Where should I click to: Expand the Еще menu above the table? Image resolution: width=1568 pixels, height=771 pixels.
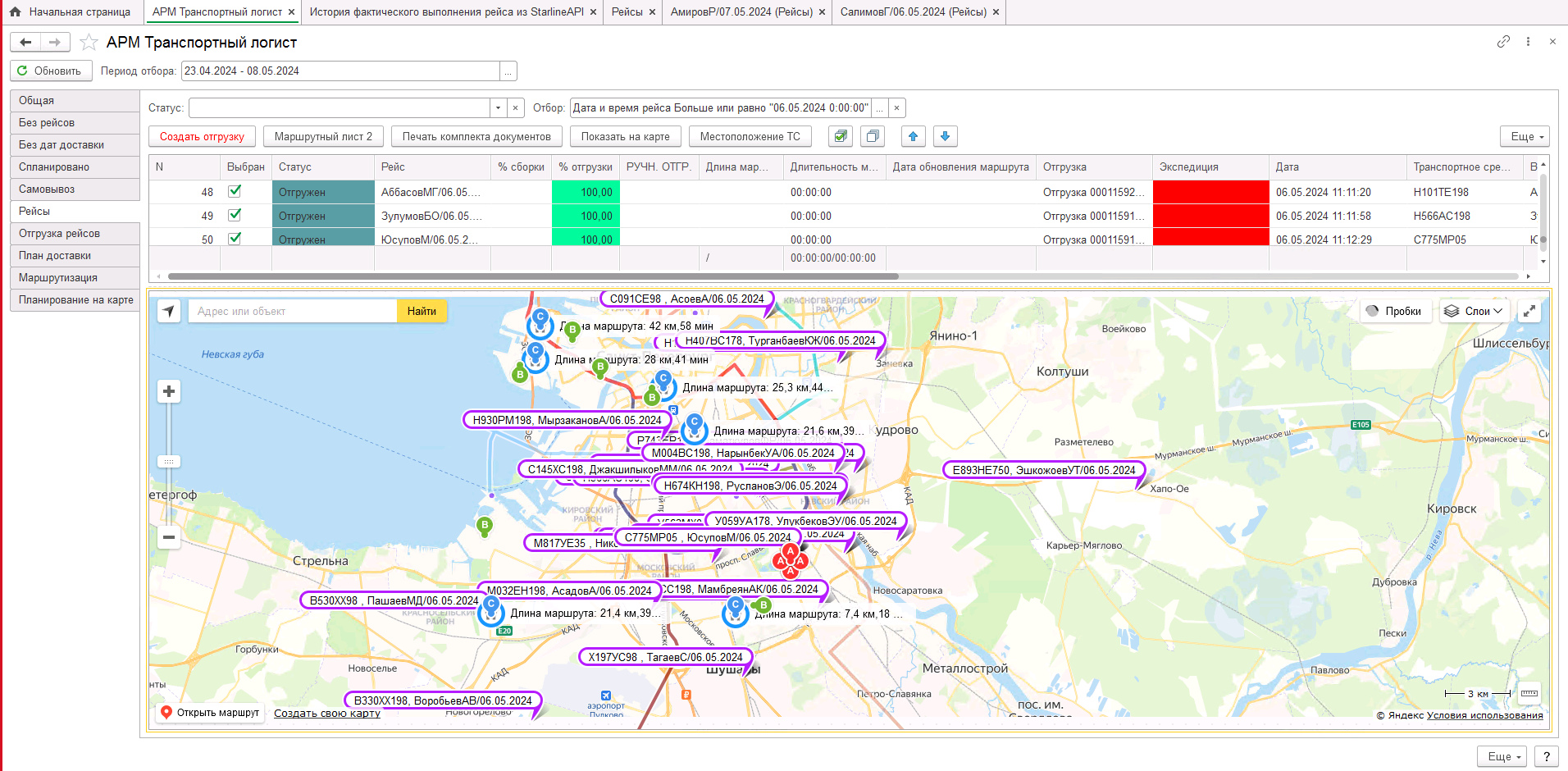click(1527, 136)
